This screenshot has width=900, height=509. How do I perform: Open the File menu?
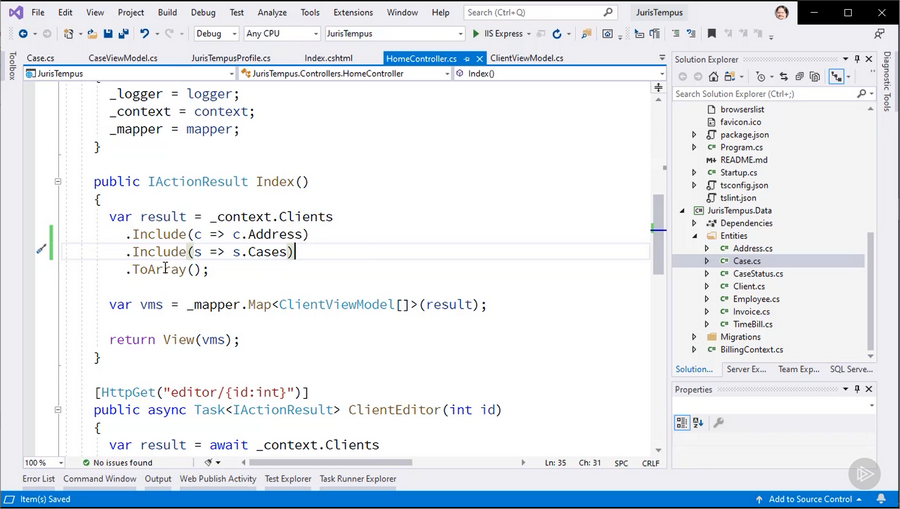pyautogui.click(x=38, y=12)
